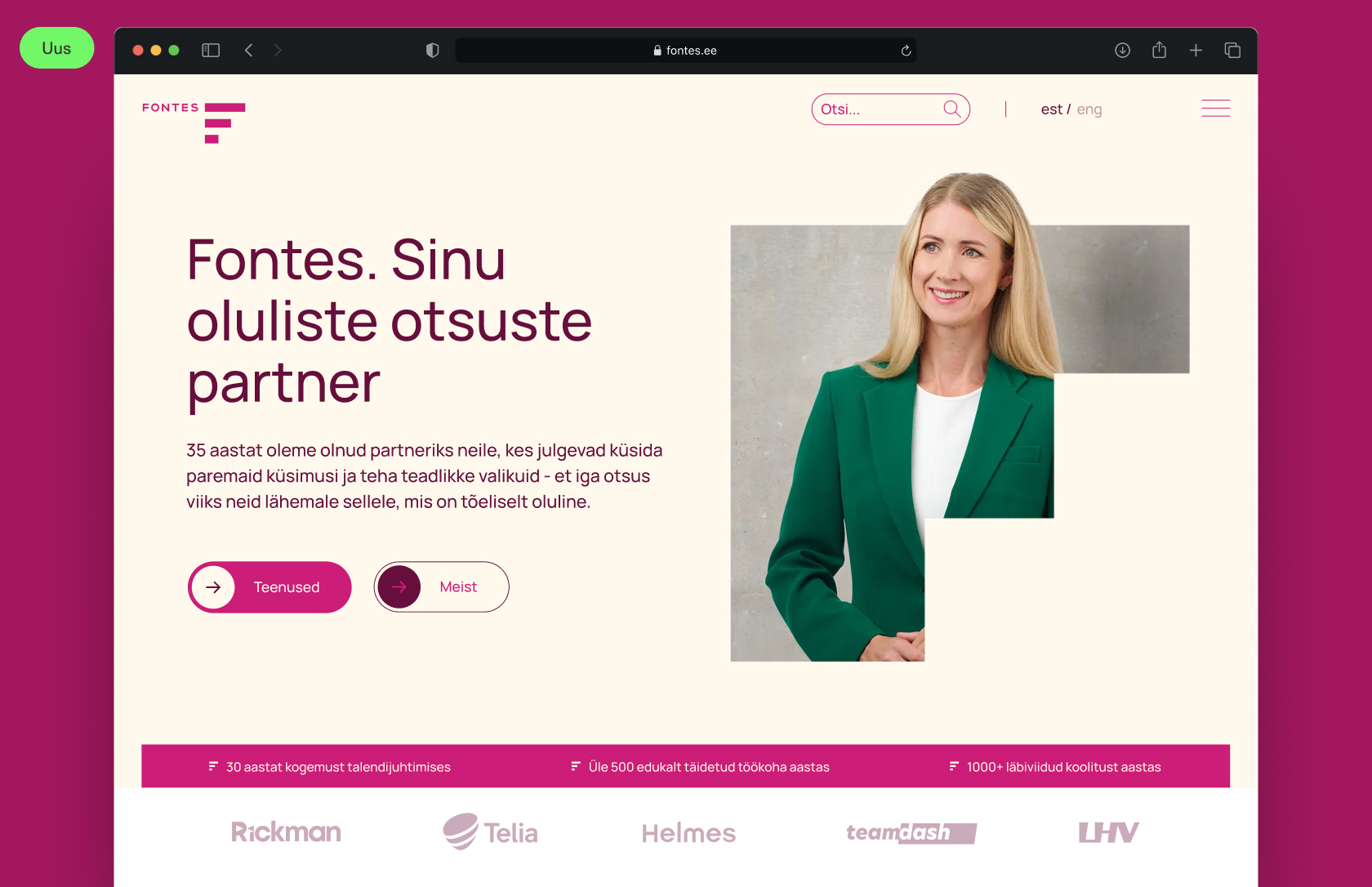Click the share icon in browser toolbar

tap(1159, 50)
